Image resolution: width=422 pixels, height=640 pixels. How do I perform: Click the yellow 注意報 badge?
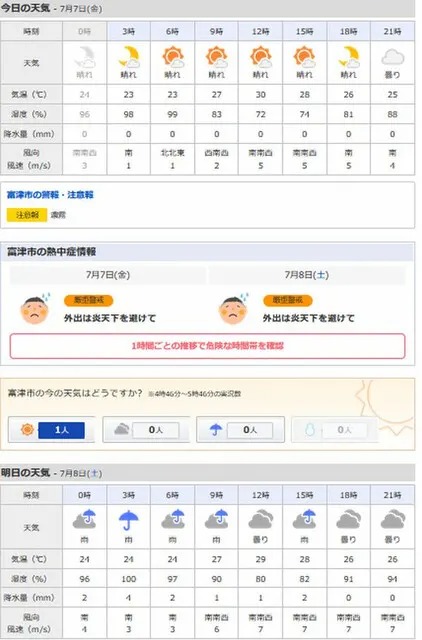click(27, 215)
